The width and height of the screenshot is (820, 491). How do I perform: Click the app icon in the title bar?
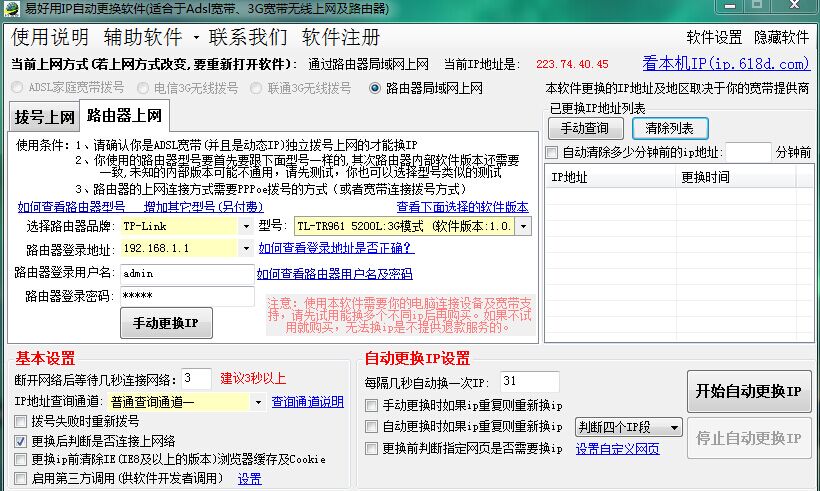click(x=10, y=9)
